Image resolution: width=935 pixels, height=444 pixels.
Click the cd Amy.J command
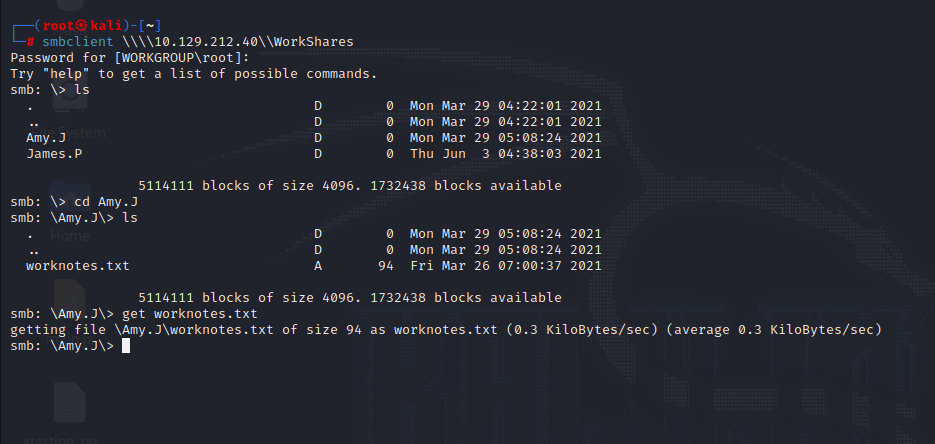(x=106, y=201)
